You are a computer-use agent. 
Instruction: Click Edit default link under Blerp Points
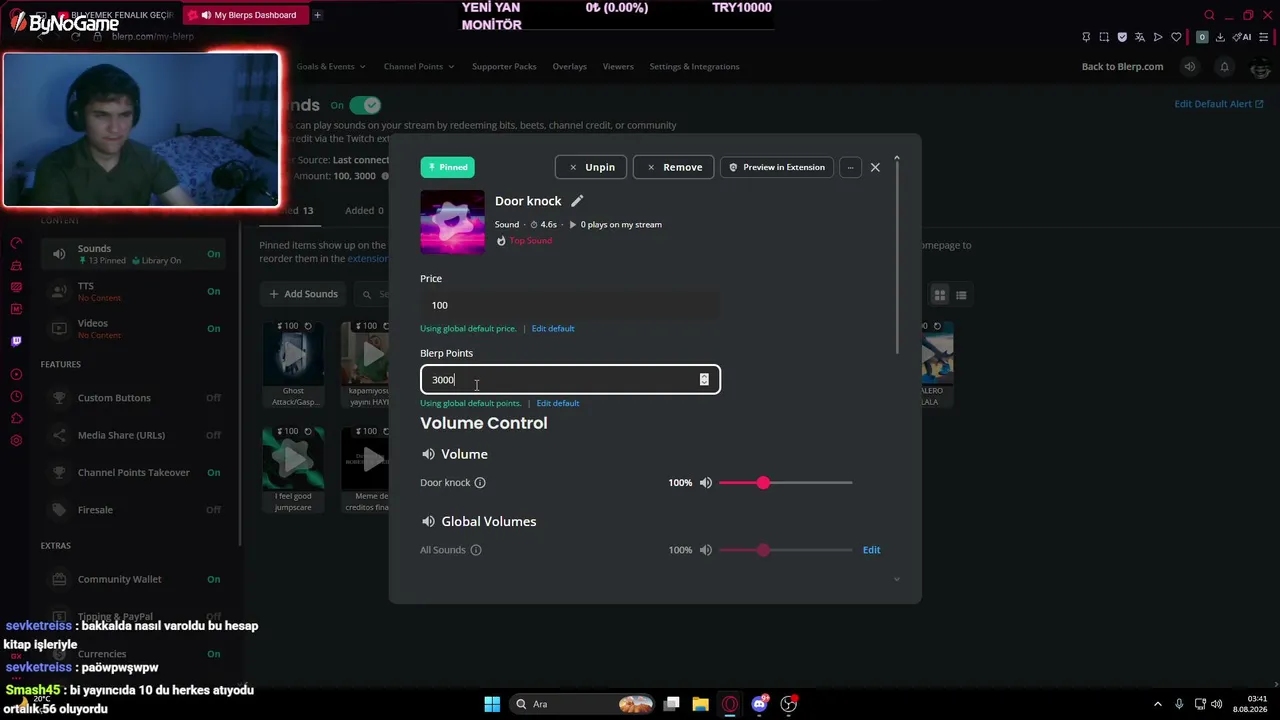click(558, 403)
